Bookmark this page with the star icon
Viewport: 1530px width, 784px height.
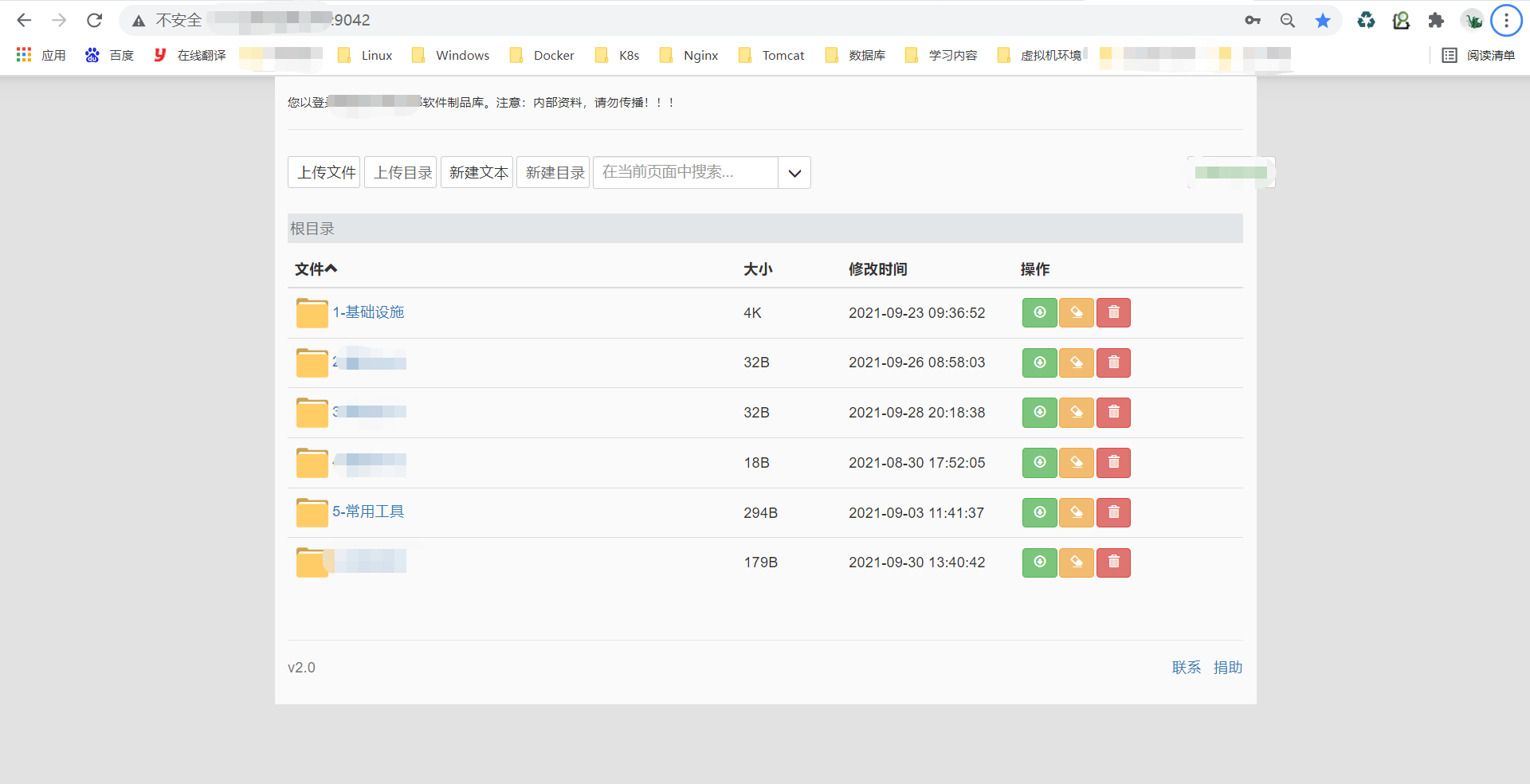[x=1324, y=20]
